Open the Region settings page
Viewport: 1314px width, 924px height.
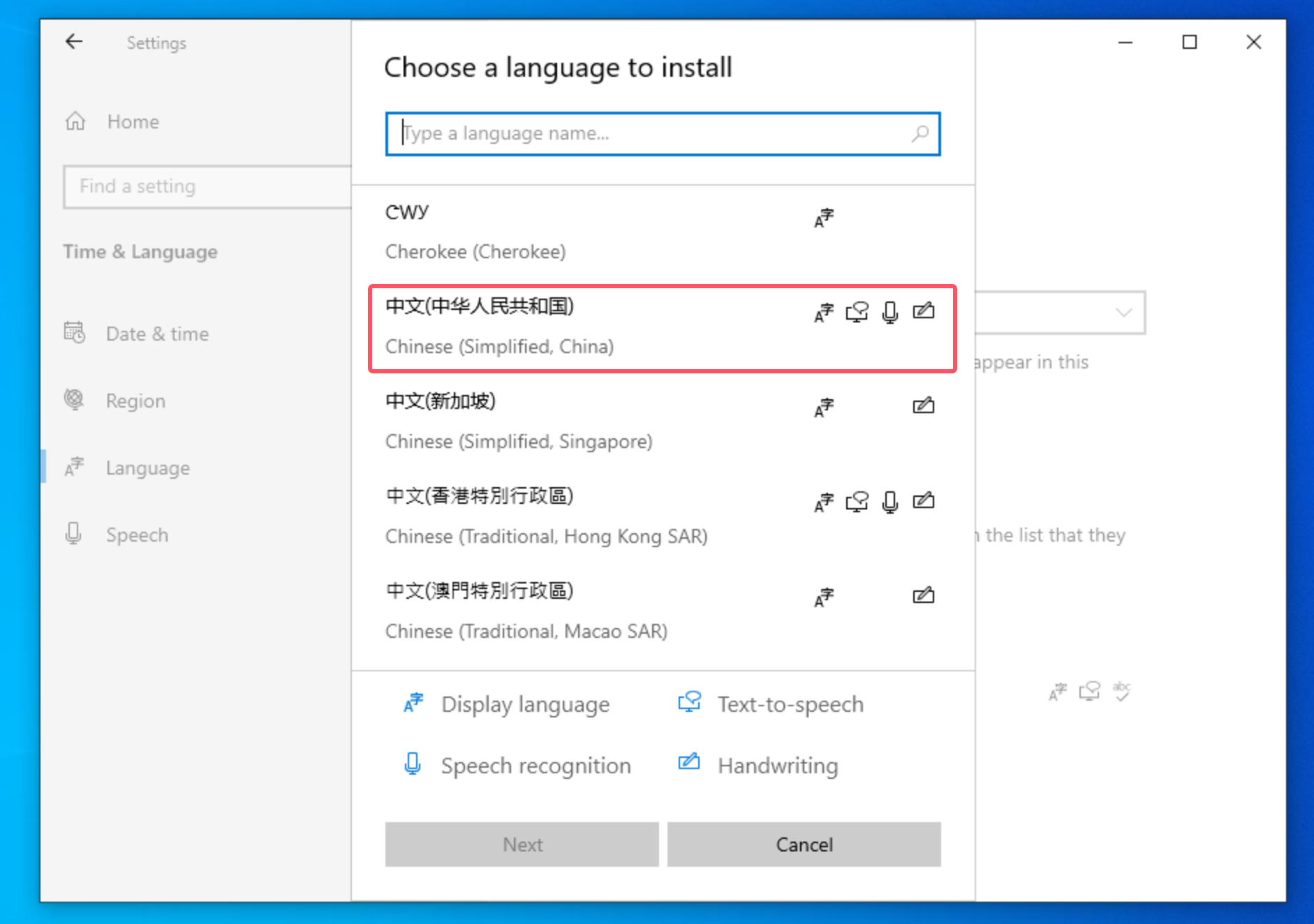(135, 401)
